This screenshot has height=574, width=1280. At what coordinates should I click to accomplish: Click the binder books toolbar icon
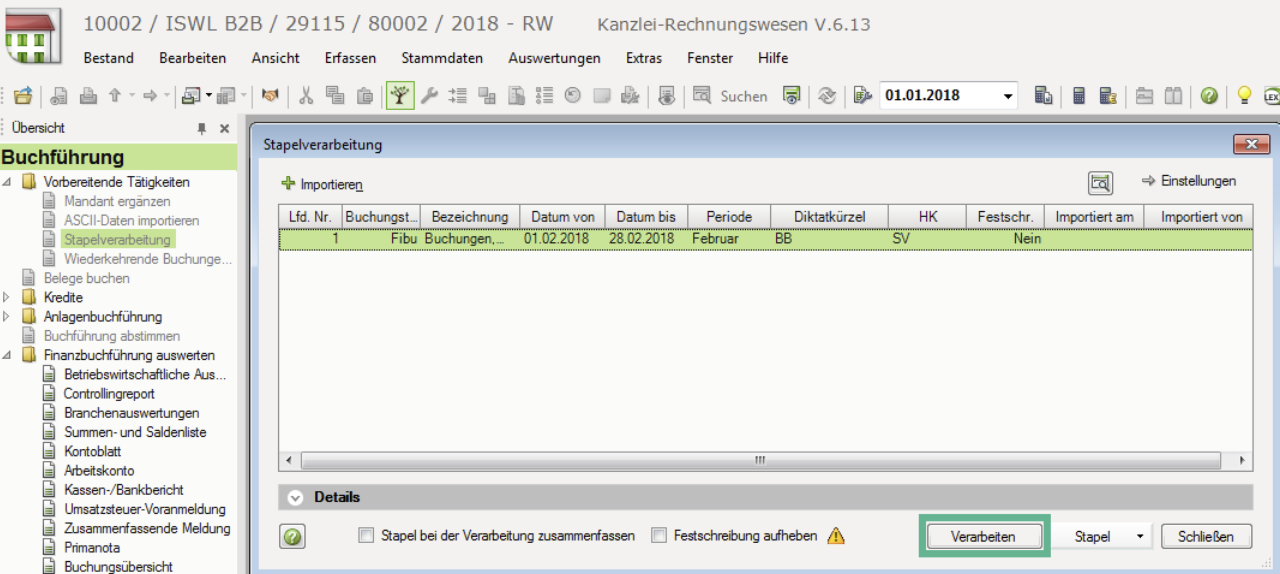coord(1173,96)
